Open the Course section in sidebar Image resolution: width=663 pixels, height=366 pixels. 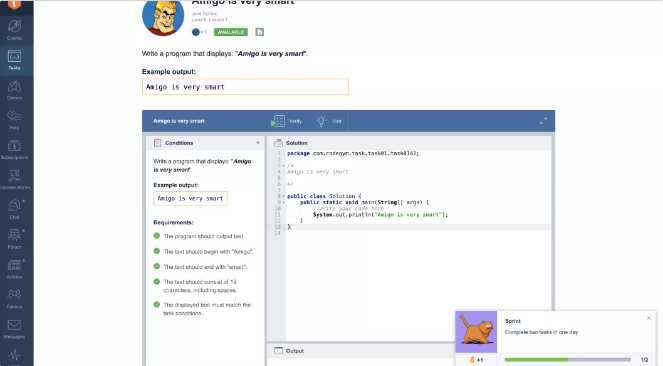[14, 30]
